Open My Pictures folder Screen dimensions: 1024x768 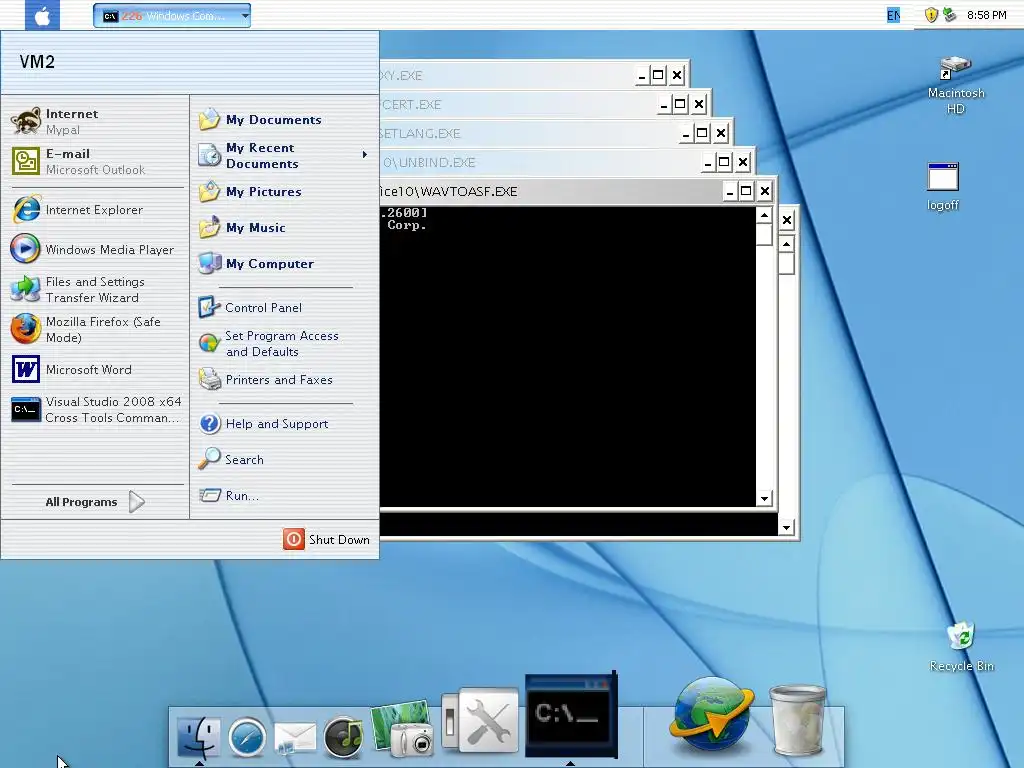251,191
